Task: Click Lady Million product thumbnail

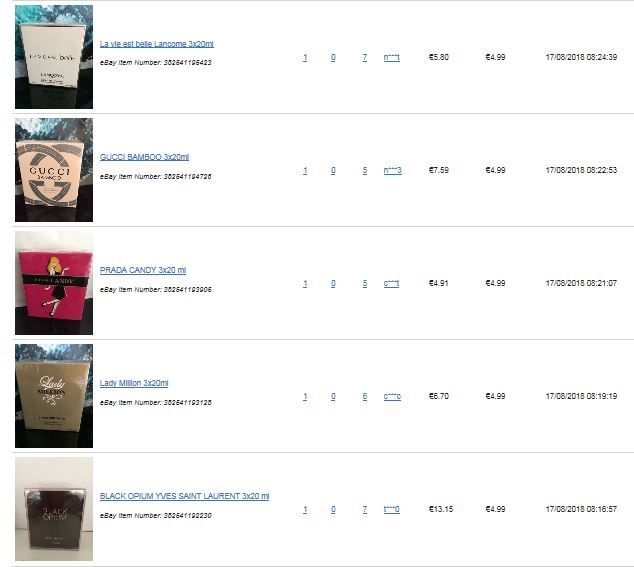Action: coord(54,396)
